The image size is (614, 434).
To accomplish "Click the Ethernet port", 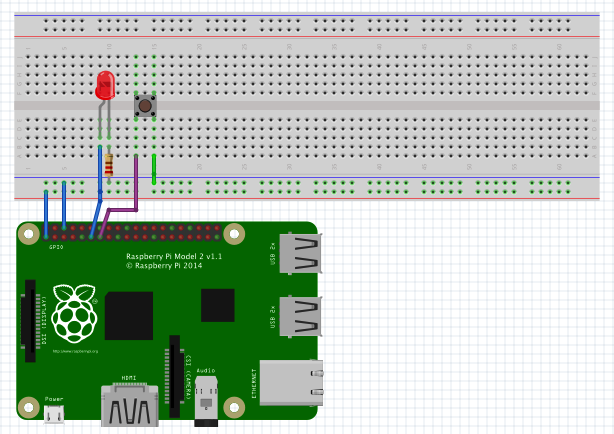I will pos(291,383).
